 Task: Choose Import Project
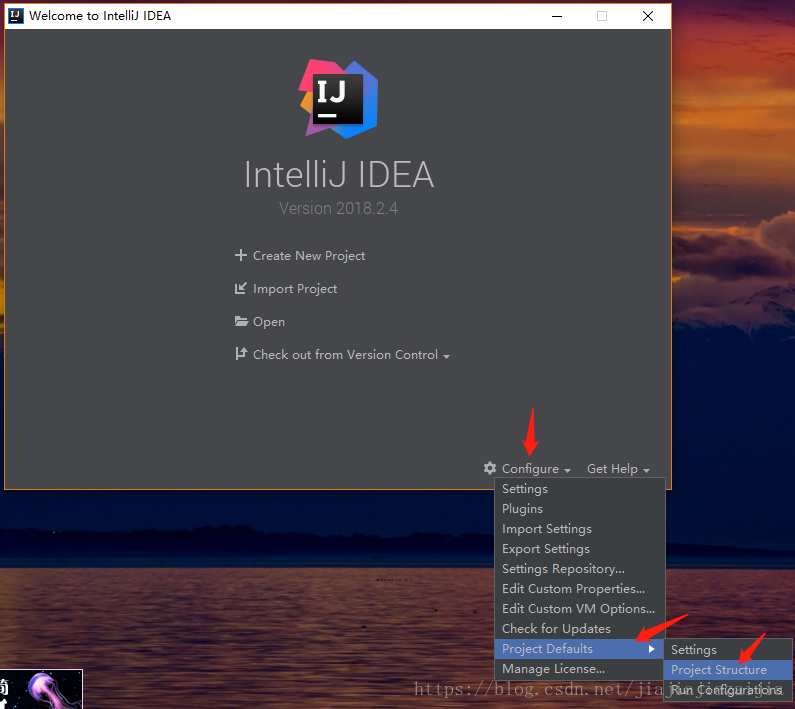(295, 289)
